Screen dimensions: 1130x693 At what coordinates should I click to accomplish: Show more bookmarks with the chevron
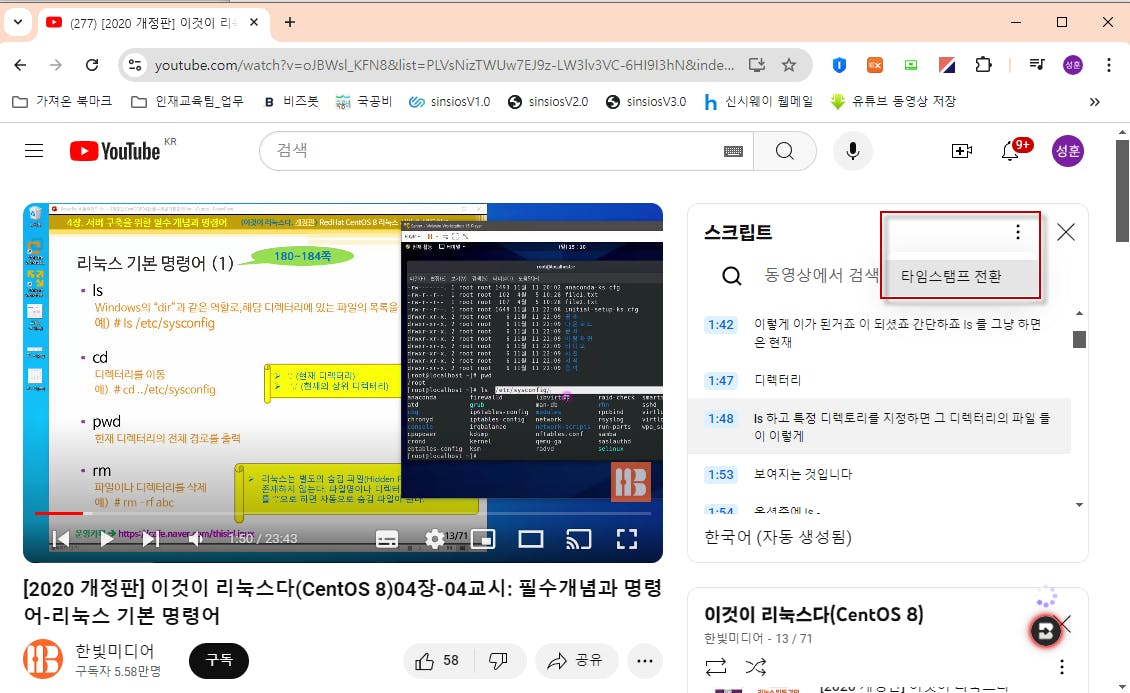point(1095,102)
